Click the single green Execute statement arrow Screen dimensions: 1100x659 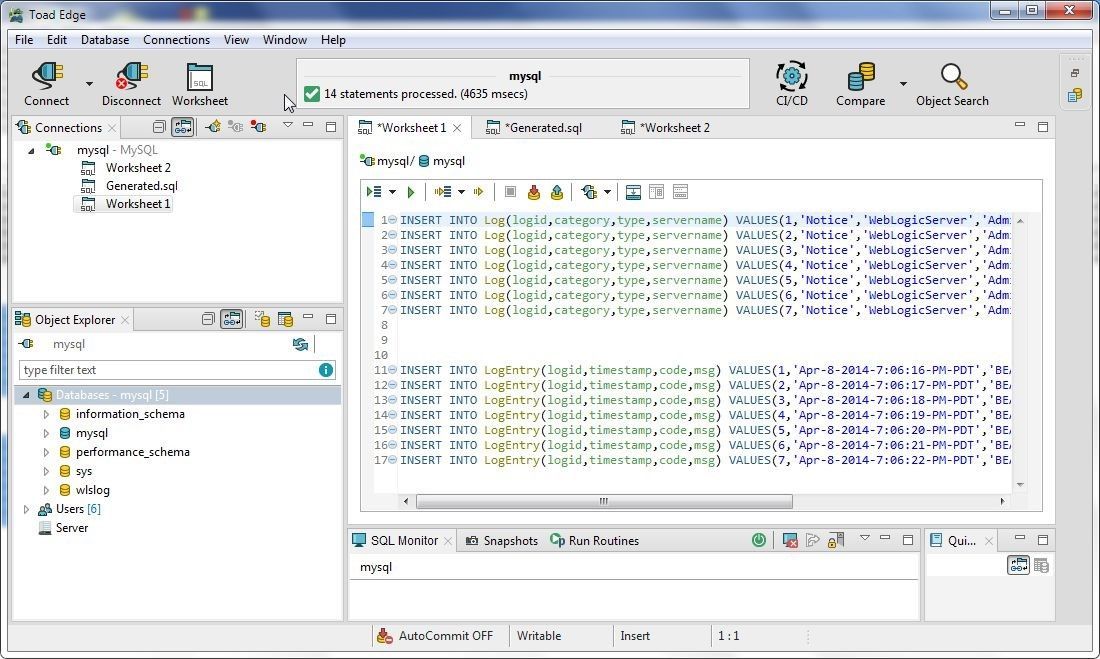tap(411, 192)
